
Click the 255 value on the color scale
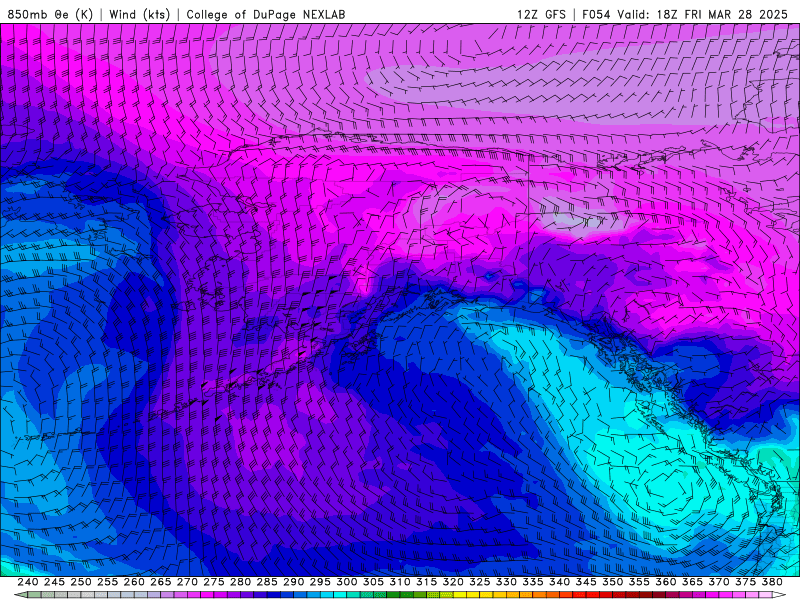[x=107, y=582]
